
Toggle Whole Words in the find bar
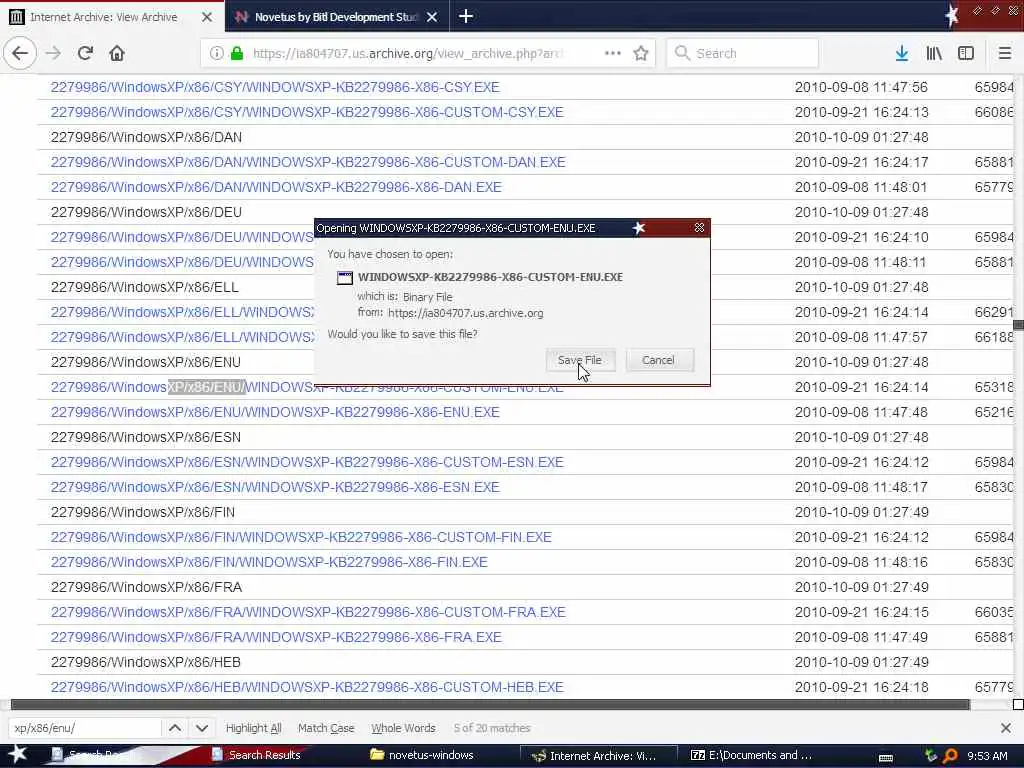403,728
